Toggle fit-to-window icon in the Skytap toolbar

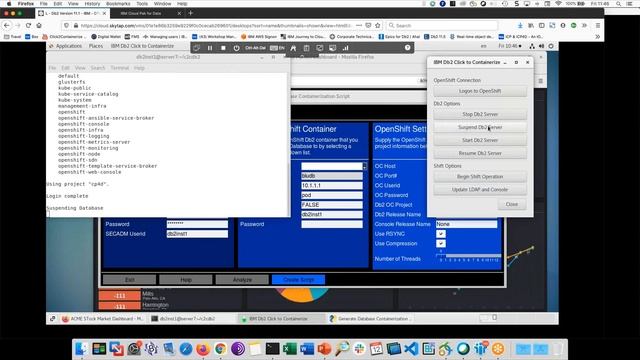pos(320,48)
